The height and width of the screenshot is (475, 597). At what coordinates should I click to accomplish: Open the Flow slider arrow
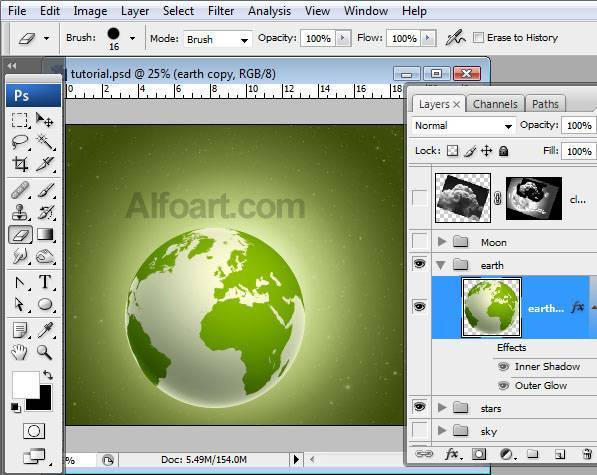(x=428, y=38)
